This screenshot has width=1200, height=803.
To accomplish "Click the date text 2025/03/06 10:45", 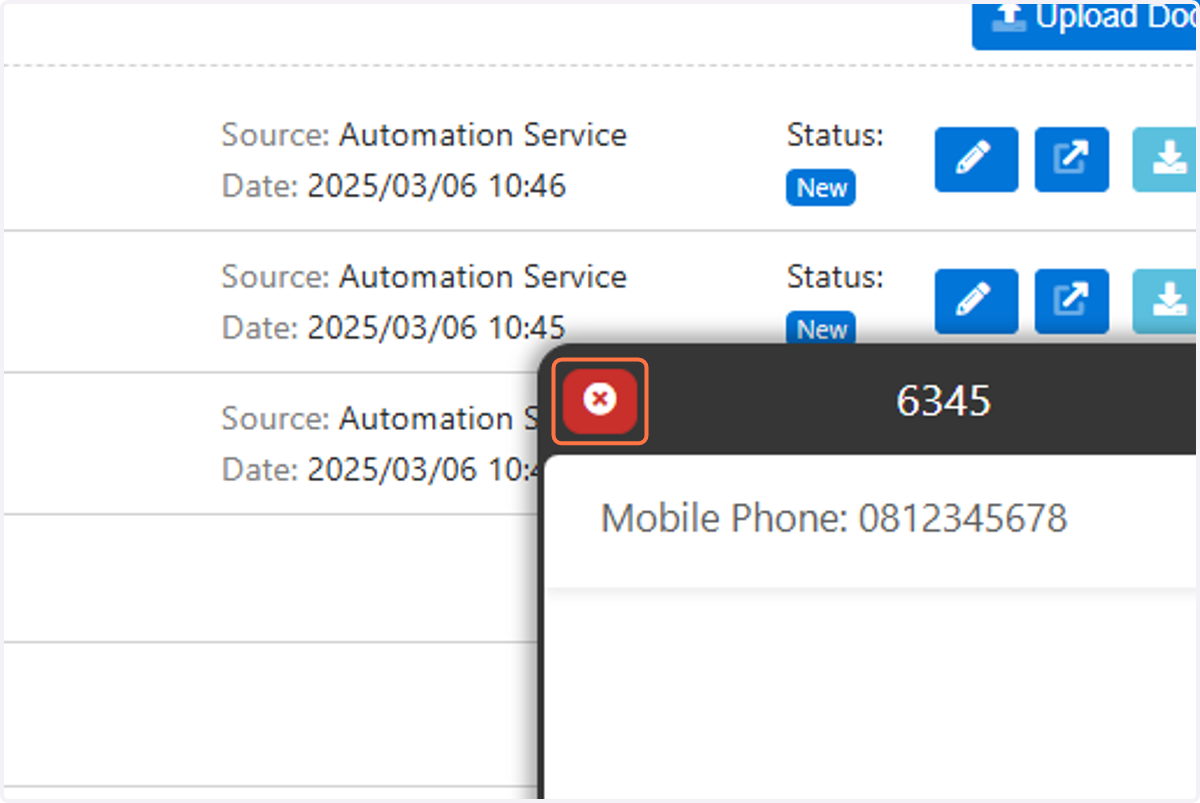I will click(x=436, y=327).
